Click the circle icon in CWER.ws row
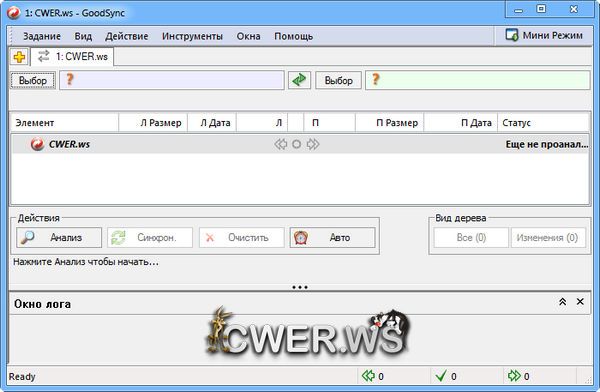This screenshot has width=600, height=392. 297,144
